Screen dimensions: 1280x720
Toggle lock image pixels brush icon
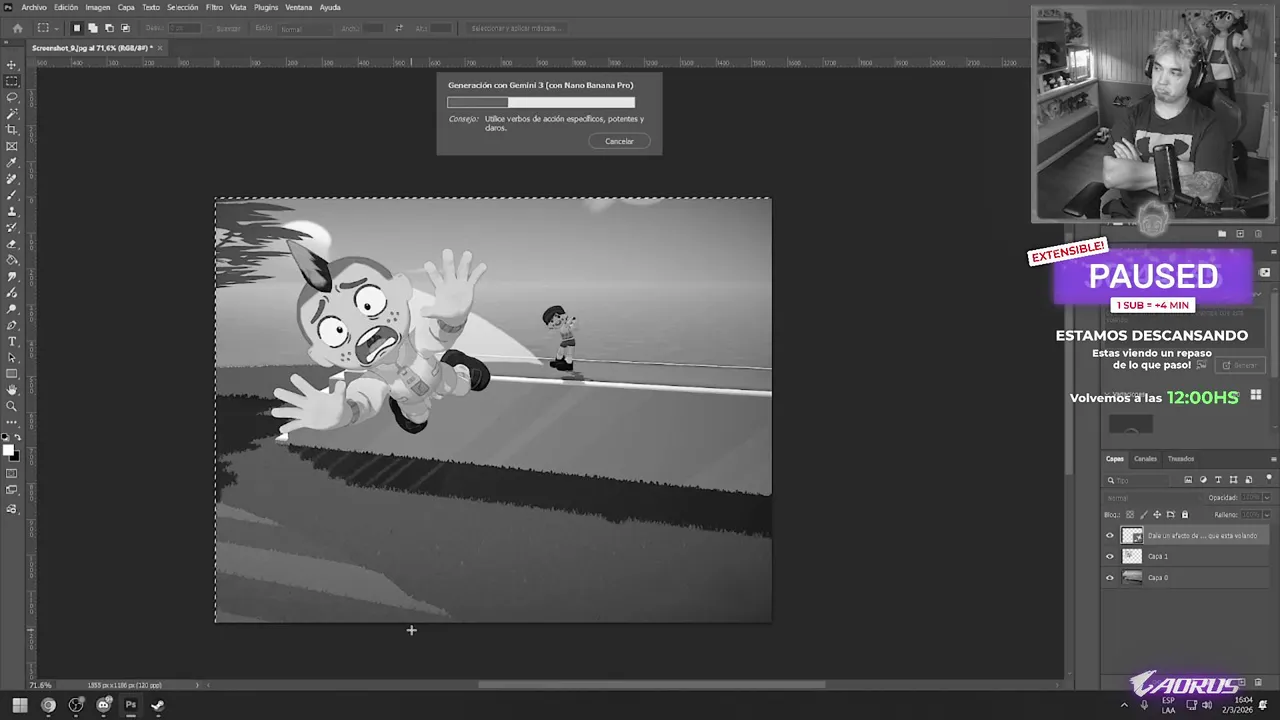(x=1144, y=514)
